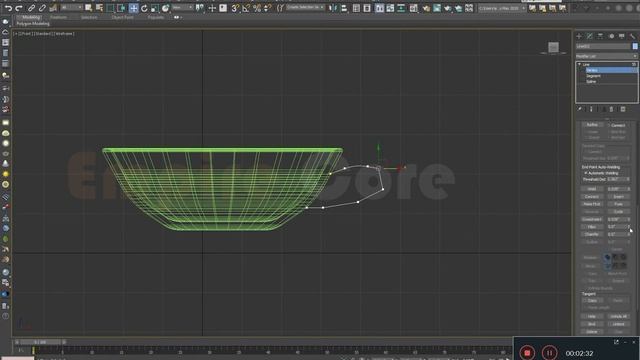Activate the Select and Move tool
640x360 pixels.
(133, 8)
